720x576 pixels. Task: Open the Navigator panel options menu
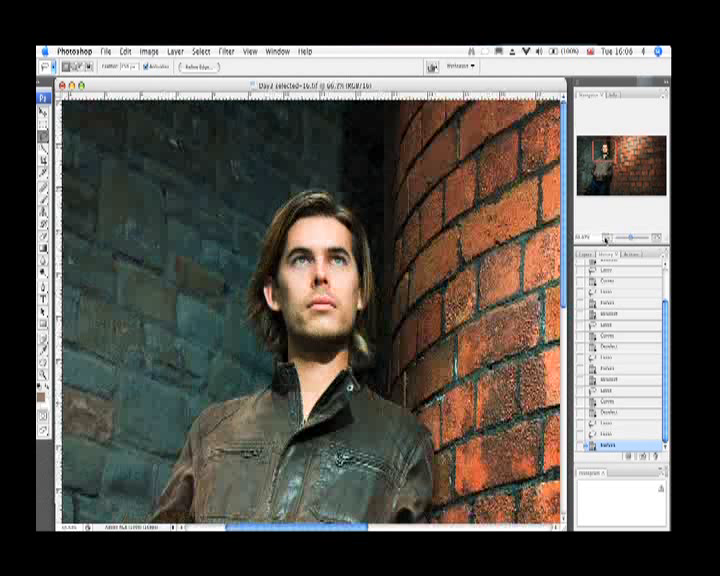(x=663, y=95)
